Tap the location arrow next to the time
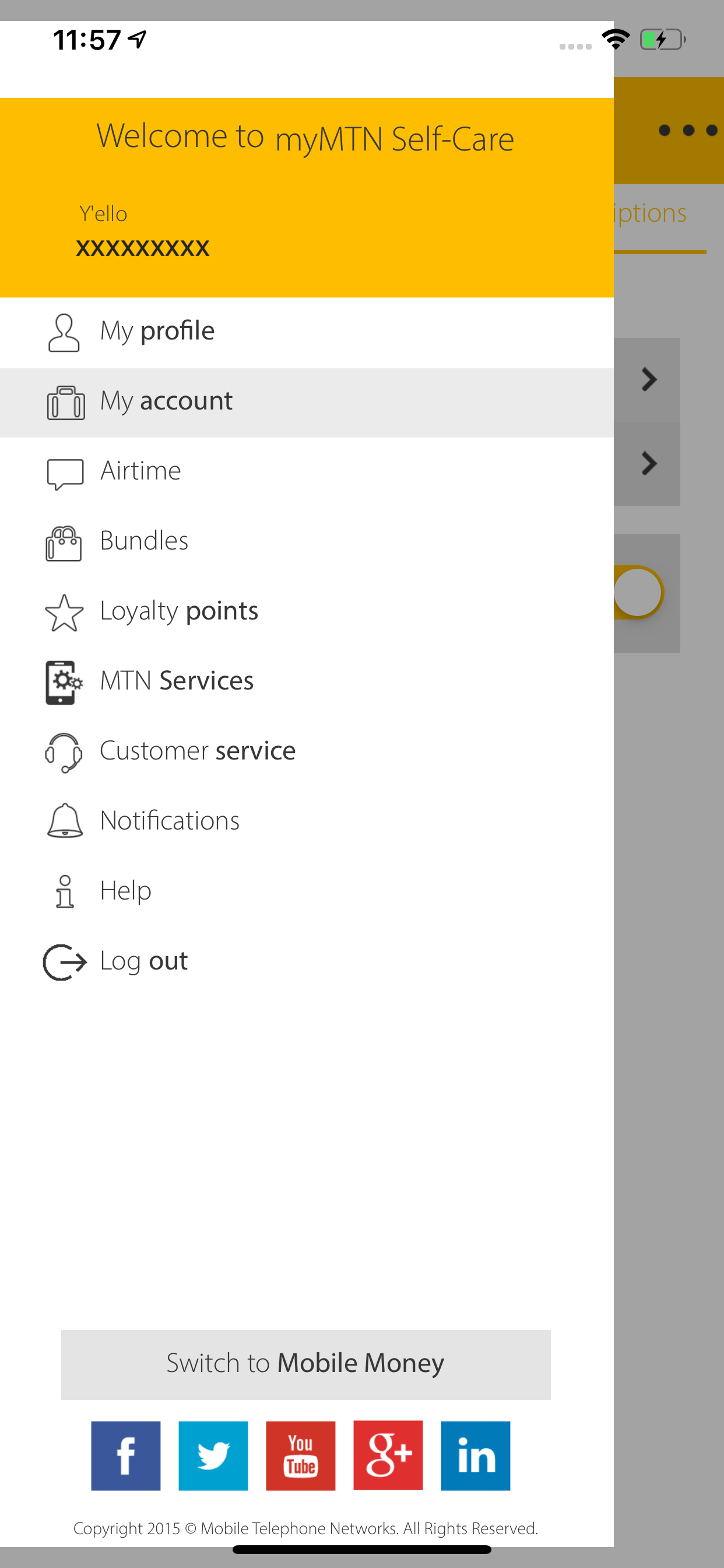This screenshot has width=724, height=1568. 138,40
